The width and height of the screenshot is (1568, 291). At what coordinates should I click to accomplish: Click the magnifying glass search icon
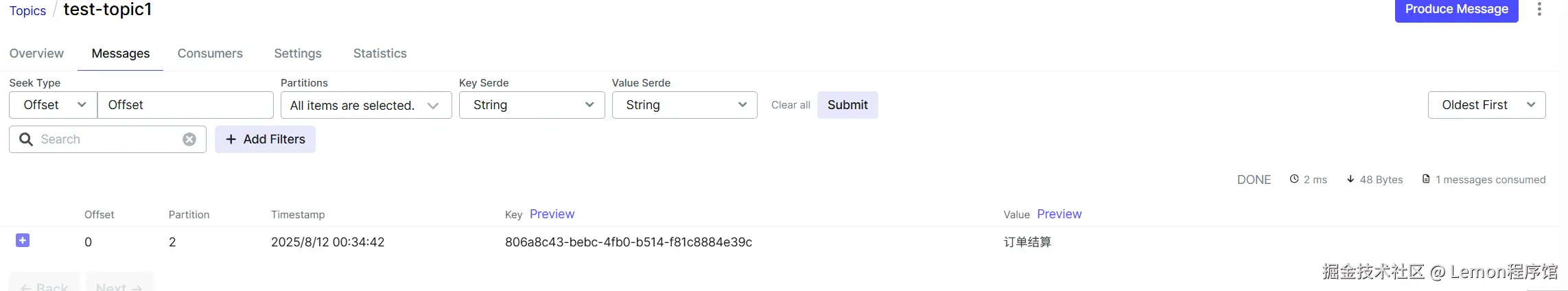pyautogui.click(x=26, y=139)
